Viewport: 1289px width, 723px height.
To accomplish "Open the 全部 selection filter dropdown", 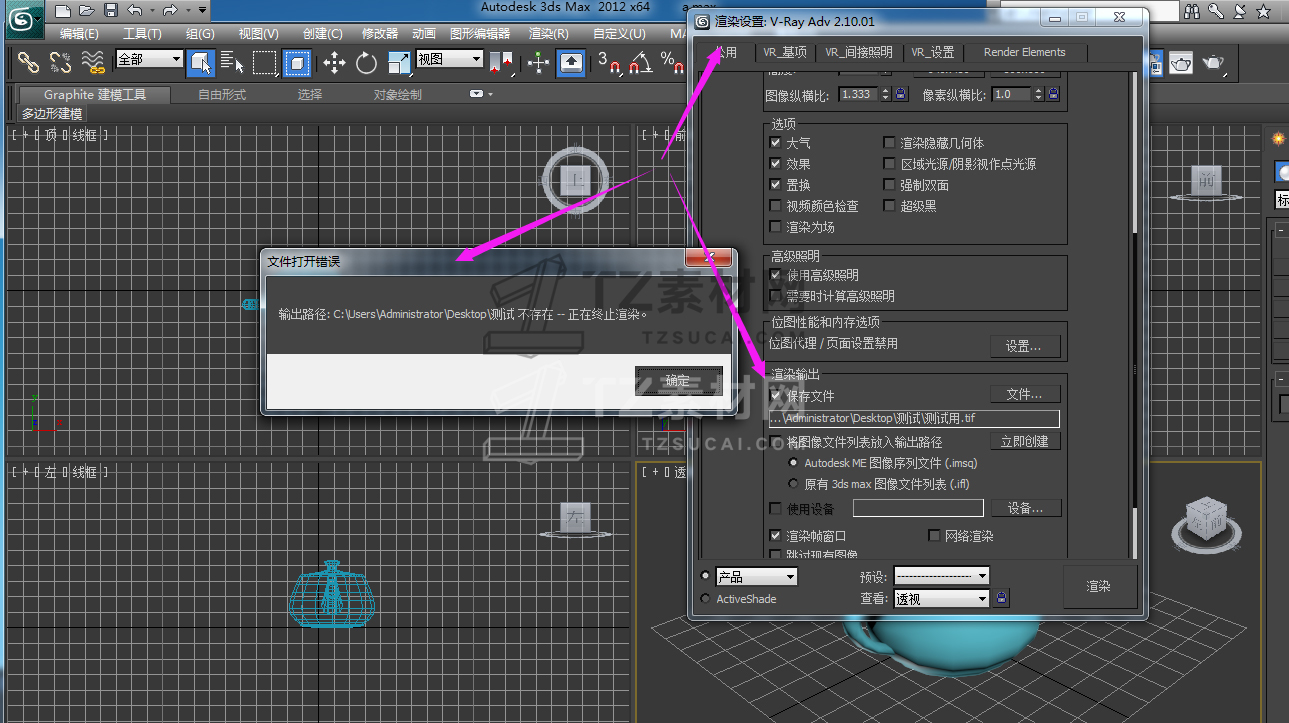I will pos(150,60).
